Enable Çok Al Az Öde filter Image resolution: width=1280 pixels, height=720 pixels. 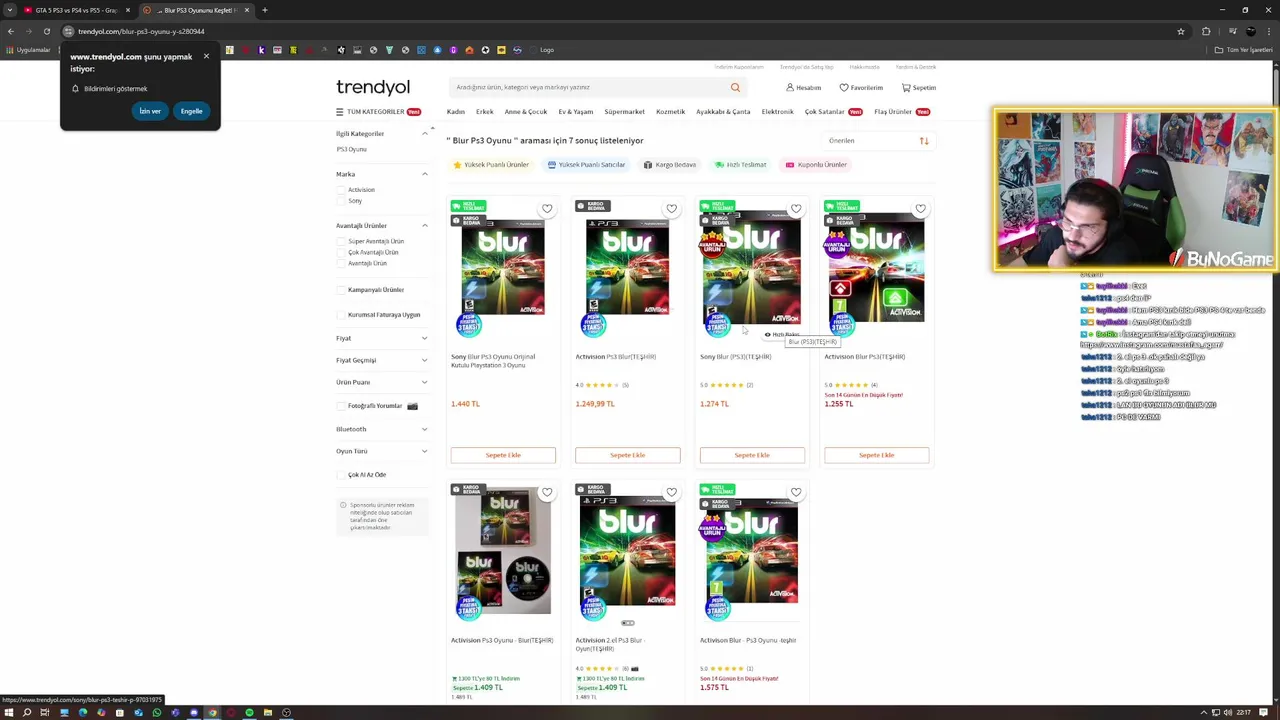tap(341, 475)
